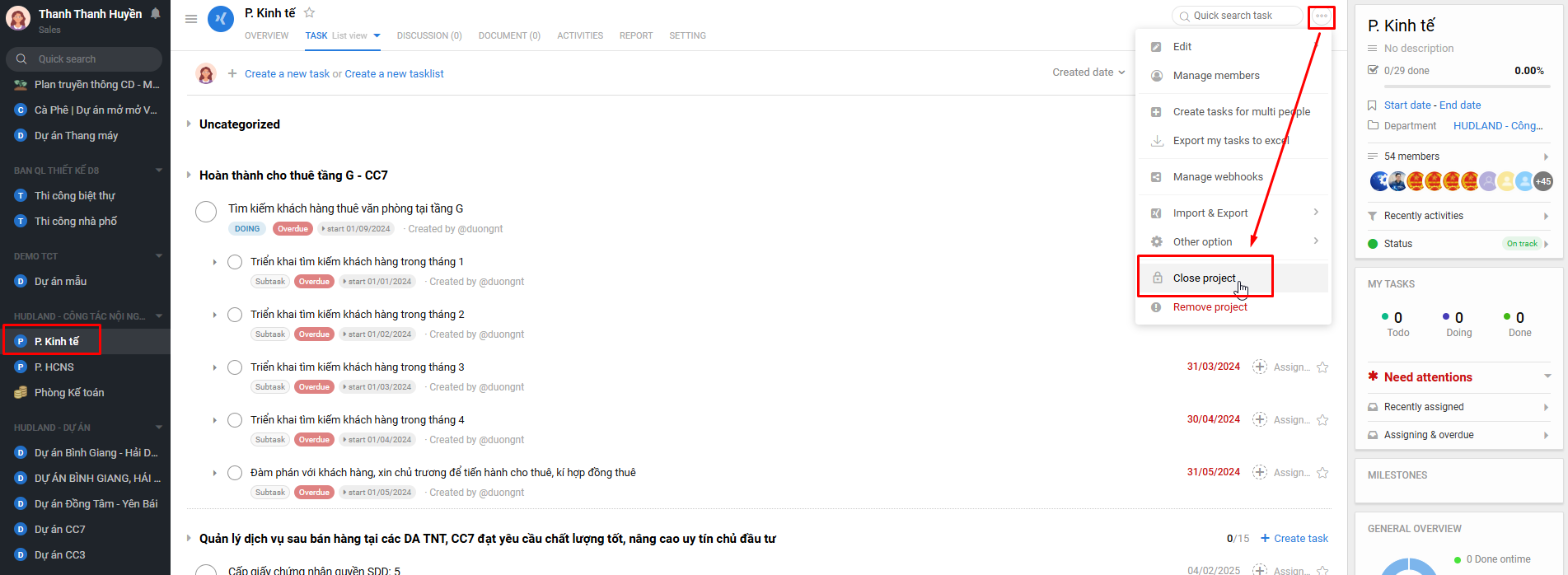This screenshot has width=1568, height=575.
Task: Focus the Quick search task field
Action: point(1238,16)
